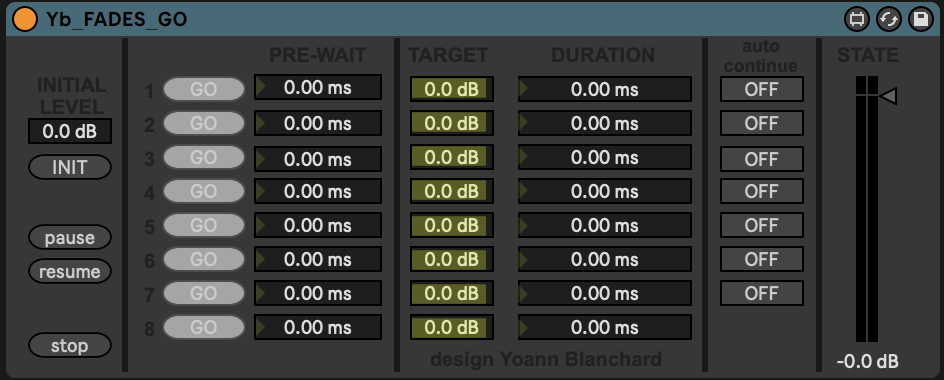Trigger GO button for fade 8

[203, 327]
